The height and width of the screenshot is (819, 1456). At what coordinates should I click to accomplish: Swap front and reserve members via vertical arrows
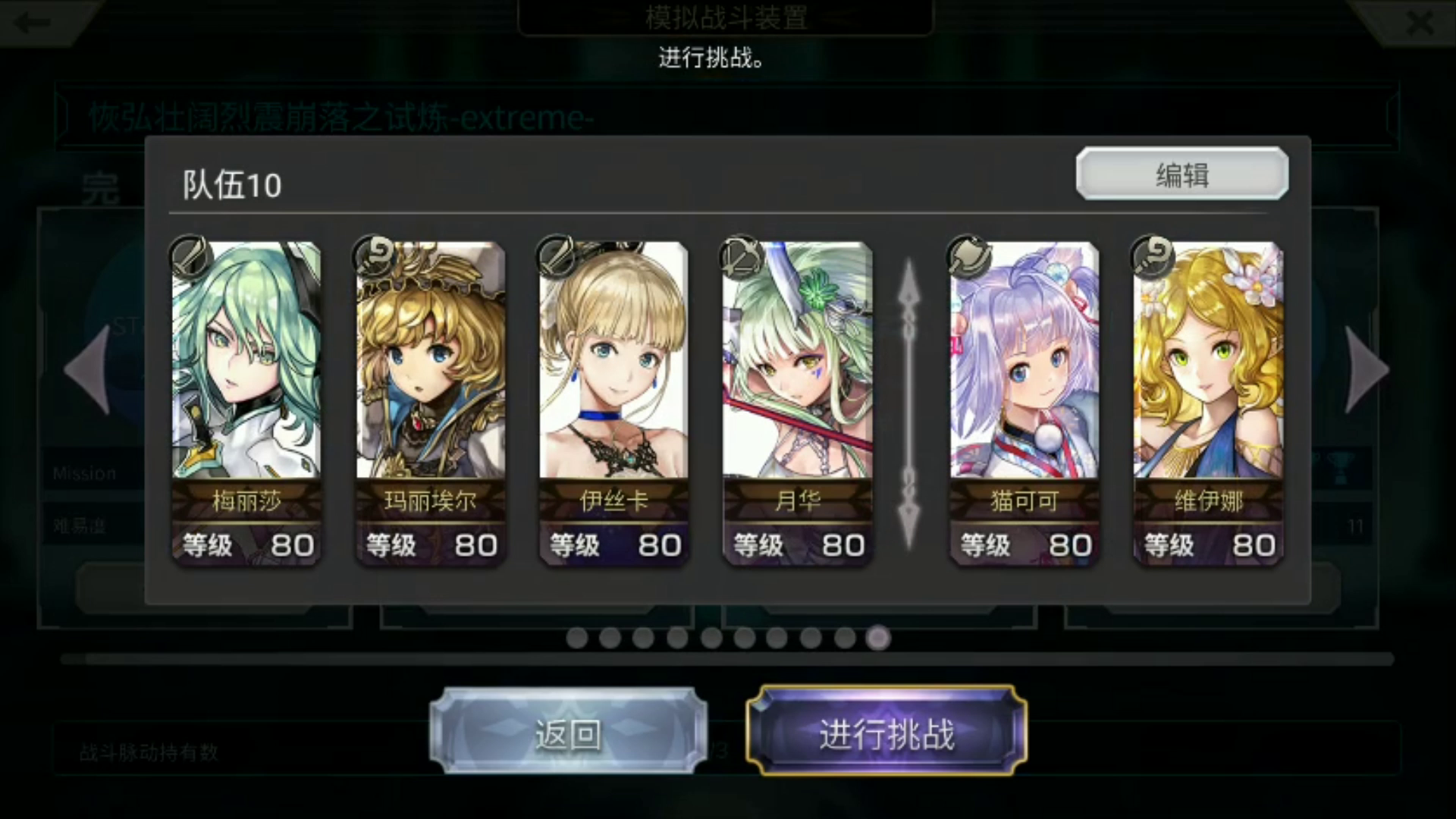[909, 404]
